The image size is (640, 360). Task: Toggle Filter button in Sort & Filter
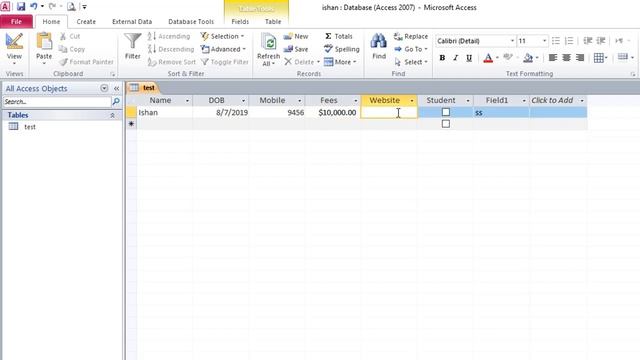pyautogui.click(x=224, y=62)
